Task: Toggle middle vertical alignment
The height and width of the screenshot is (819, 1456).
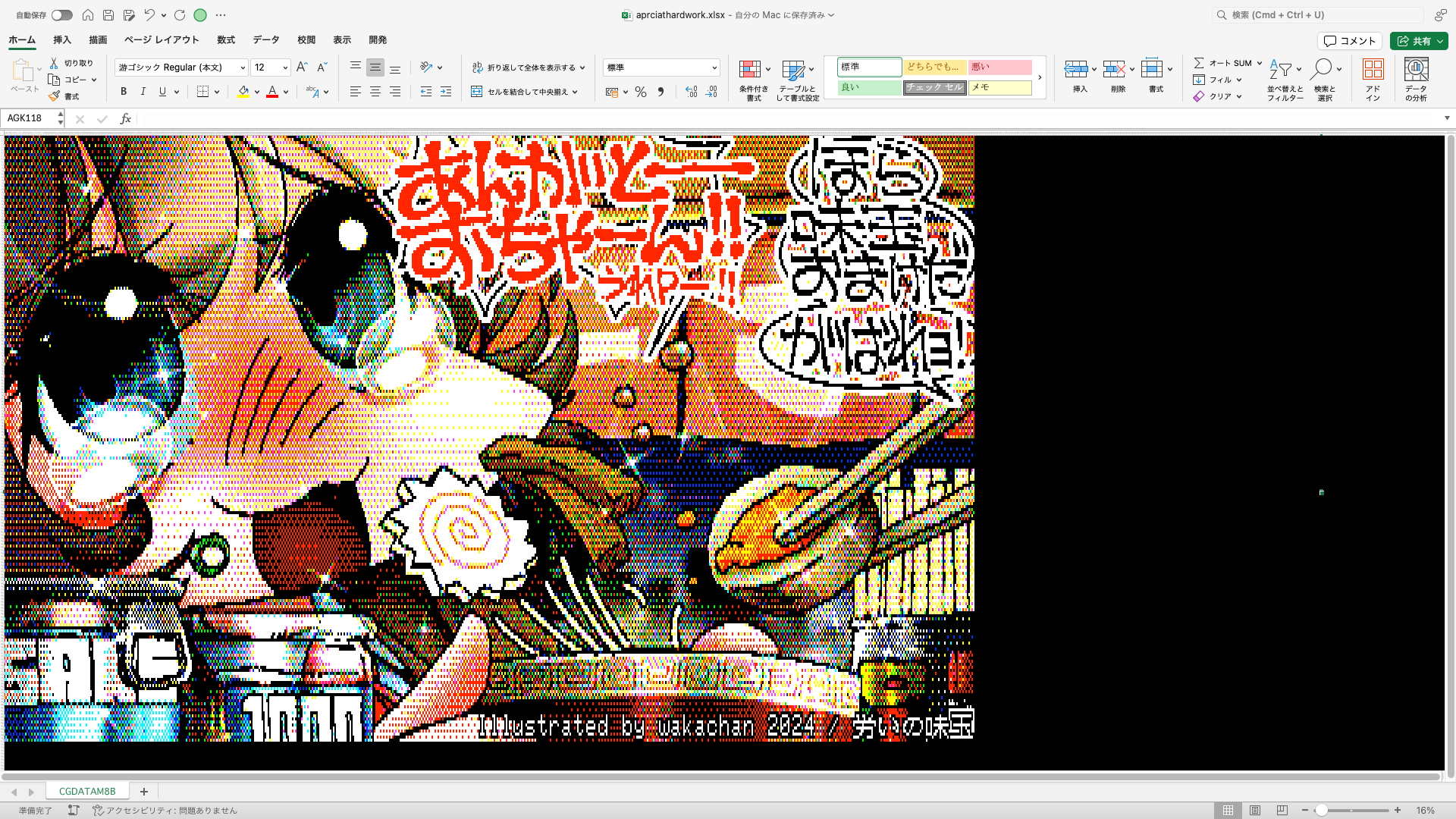Action: (375, 67)
